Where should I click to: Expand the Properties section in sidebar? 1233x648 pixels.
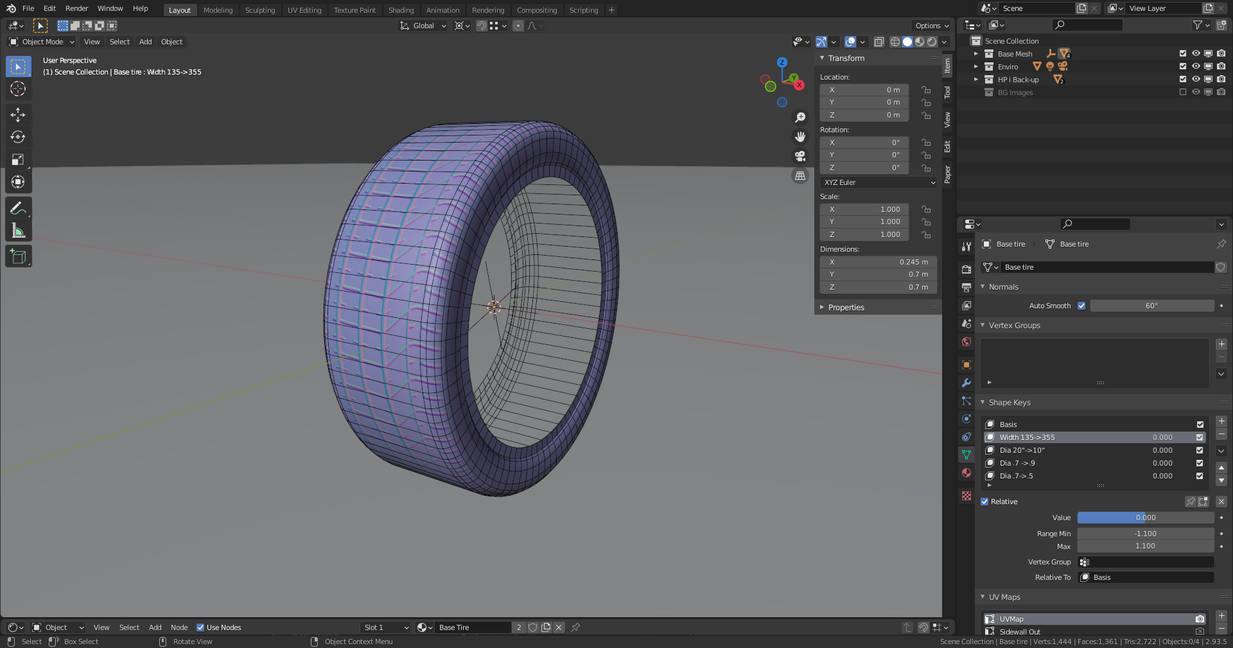pos(846,307)
